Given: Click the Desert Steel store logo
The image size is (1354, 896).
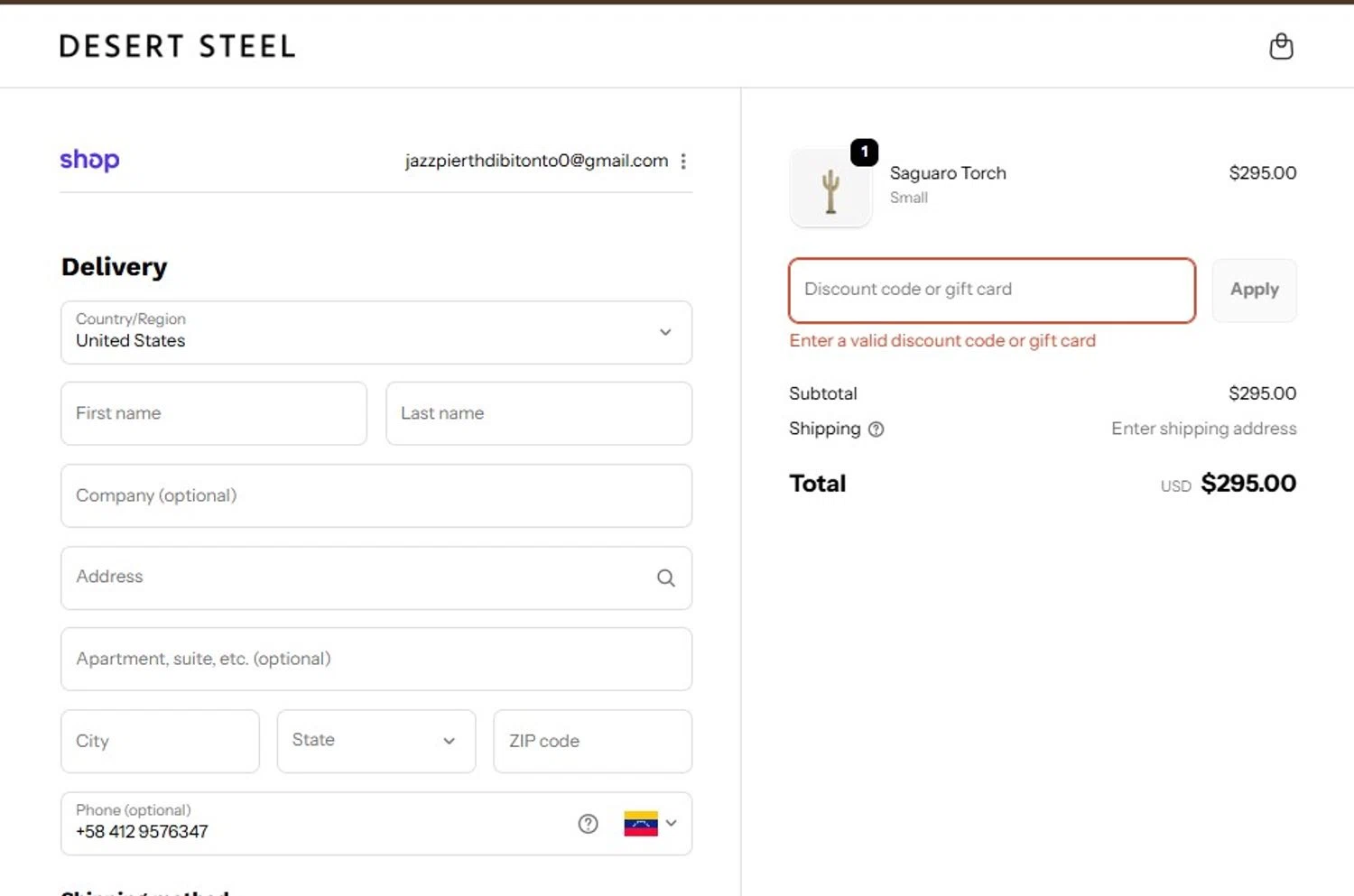Looking at the screenshot, I should pyautogui.click(x=177, y=46).
